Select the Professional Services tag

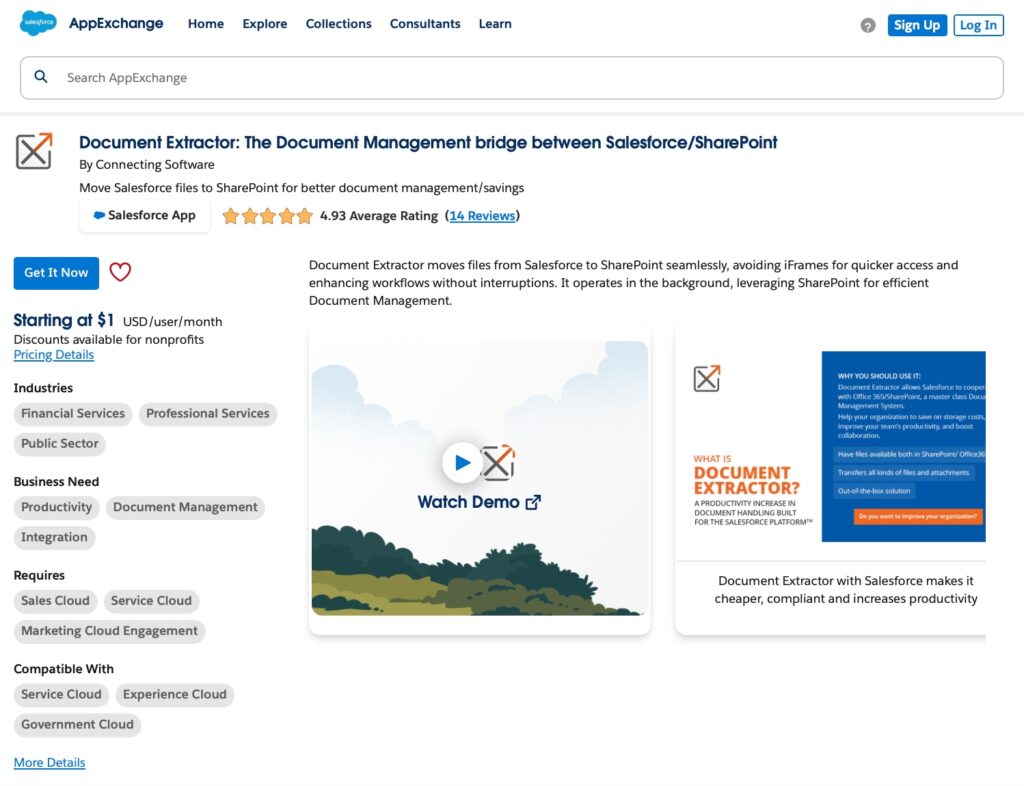point(208,414)
